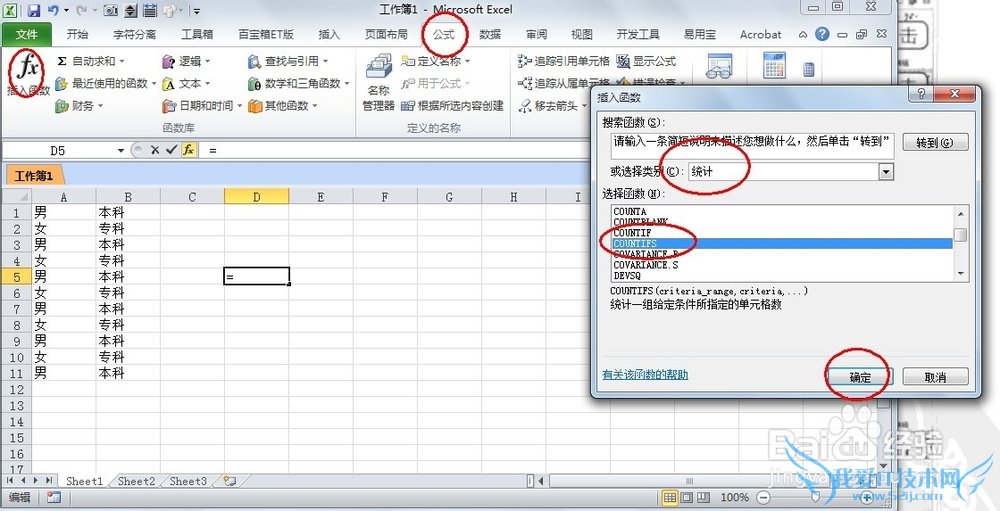Open the Name Manager 名称管理器
1000x511 pixels.
click(x=379, y=82)
